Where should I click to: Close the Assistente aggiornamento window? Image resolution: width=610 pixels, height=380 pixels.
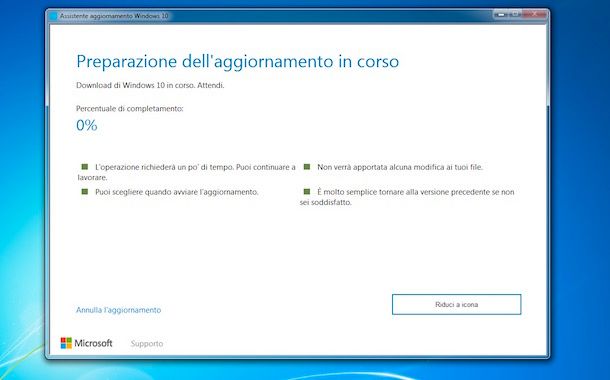click(535, 14)
